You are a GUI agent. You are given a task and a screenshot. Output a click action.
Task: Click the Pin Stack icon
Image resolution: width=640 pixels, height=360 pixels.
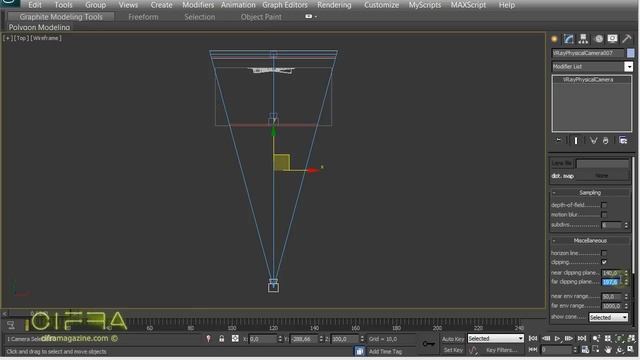click(x=558, y=140)
